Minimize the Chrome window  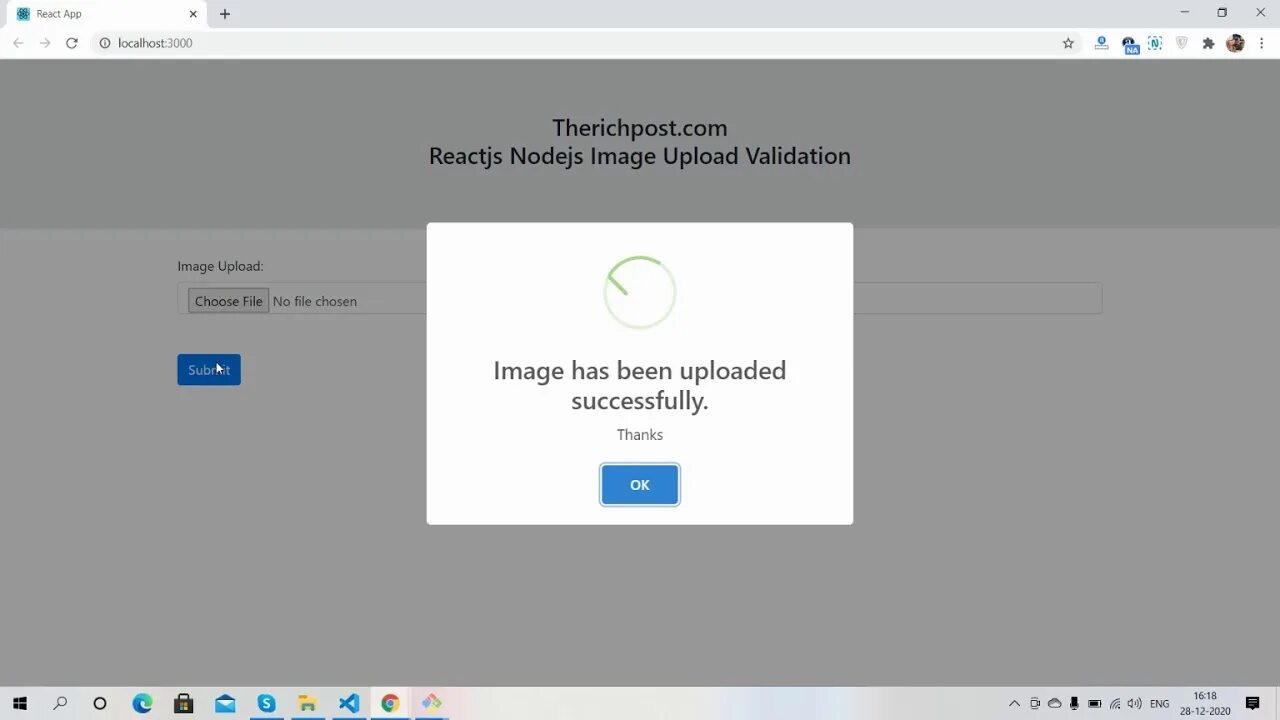click(x=1184, y=13)
